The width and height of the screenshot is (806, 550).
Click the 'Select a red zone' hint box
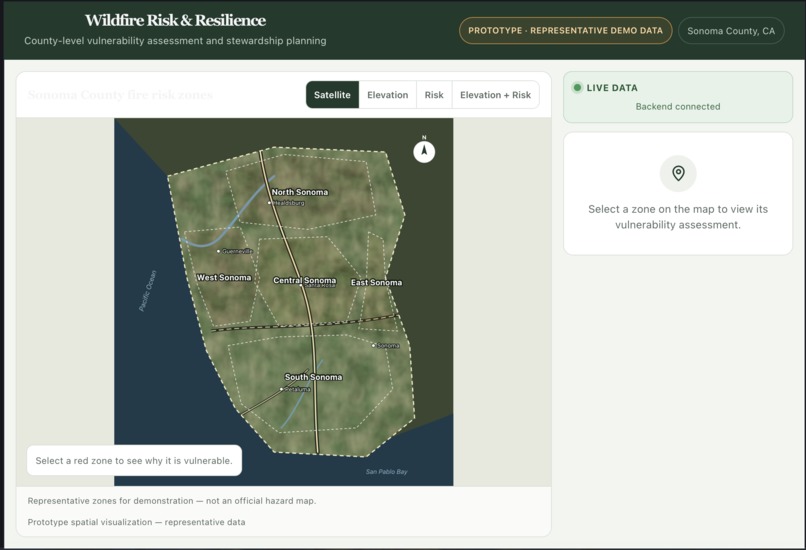[x=134, y=461]
